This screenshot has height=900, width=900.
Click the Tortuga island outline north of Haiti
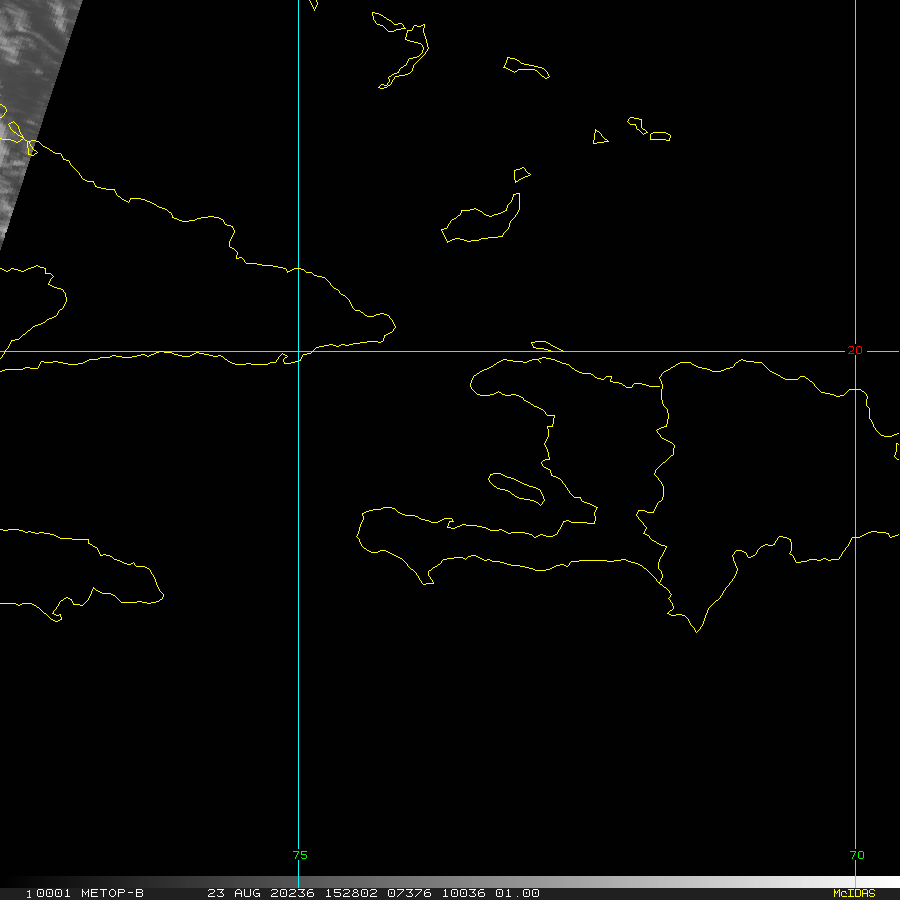click(546, 346)
